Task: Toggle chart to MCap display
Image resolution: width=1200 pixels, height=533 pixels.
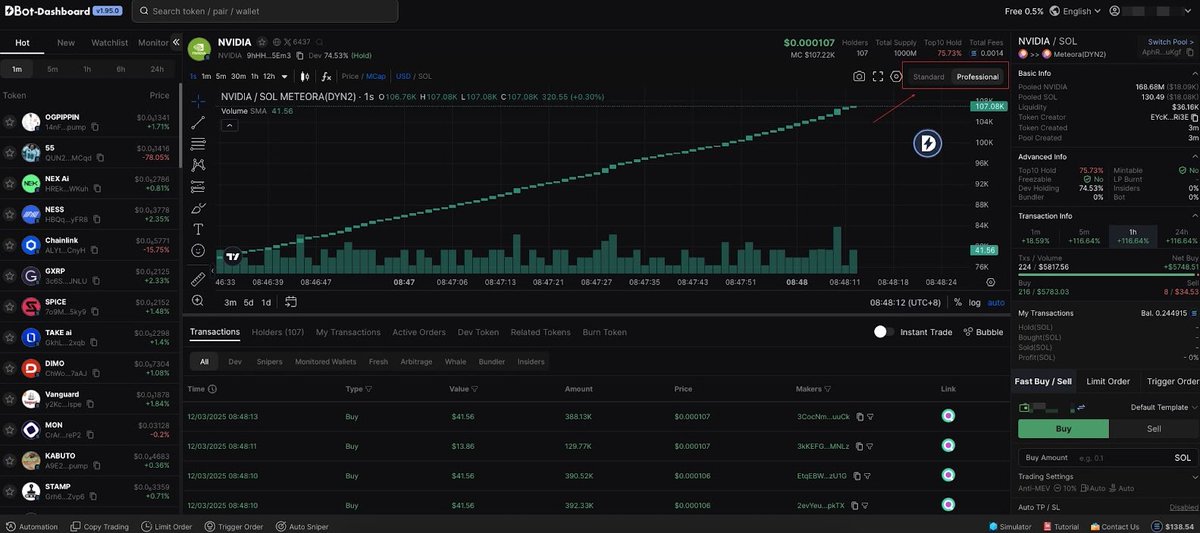Action: coord(376,76)
